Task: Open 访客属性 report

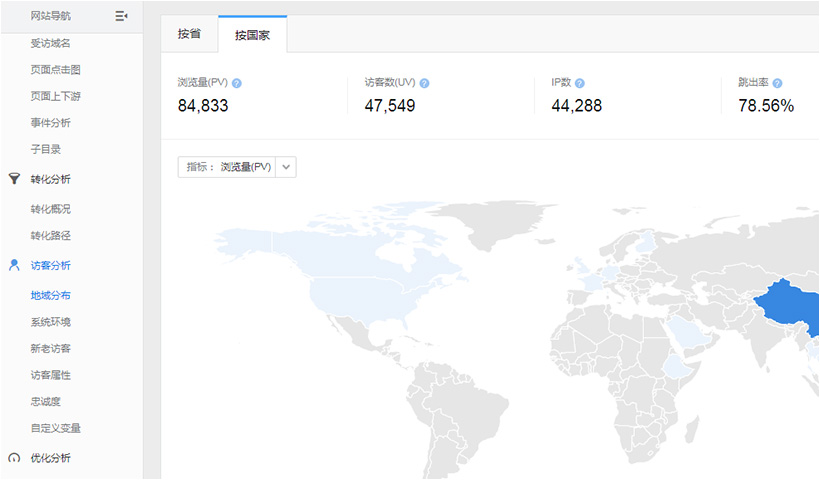Action: coord(51,375)
